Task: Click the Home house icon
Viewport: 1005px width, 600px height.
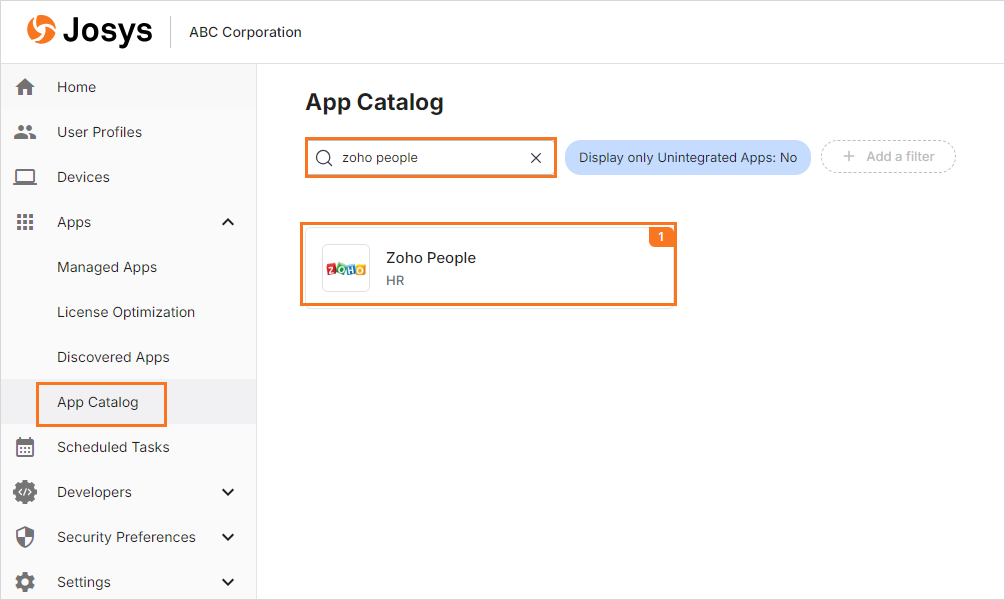Action: coord(25,87)
